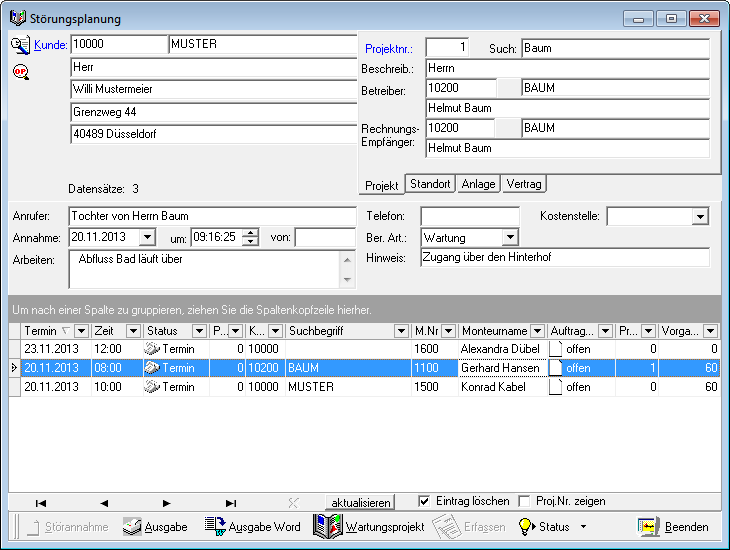Click the customer search icon beside Kunde
Image resolution: width=730 pixels, height=550 pixels.
20,45
